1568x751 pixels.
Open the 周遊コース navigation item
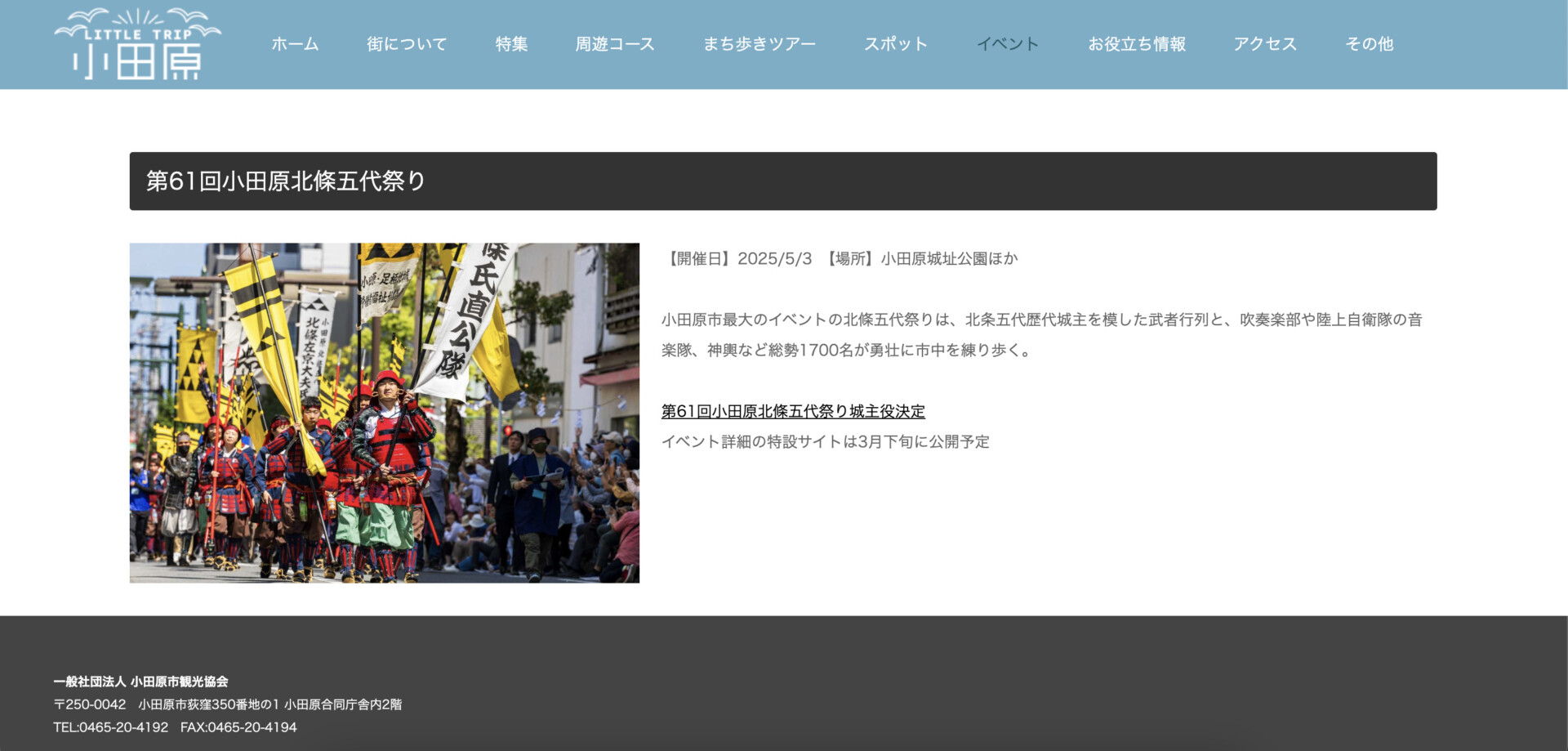615,44
